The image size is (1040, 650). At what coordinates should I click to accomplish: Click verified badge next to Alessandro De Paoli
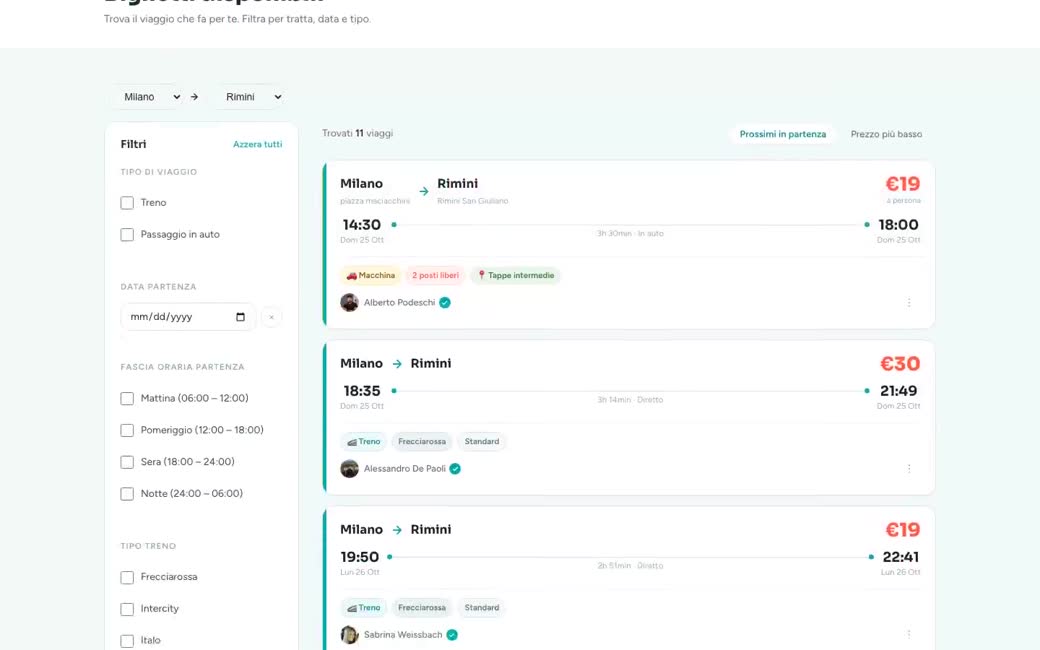[455, 468]
